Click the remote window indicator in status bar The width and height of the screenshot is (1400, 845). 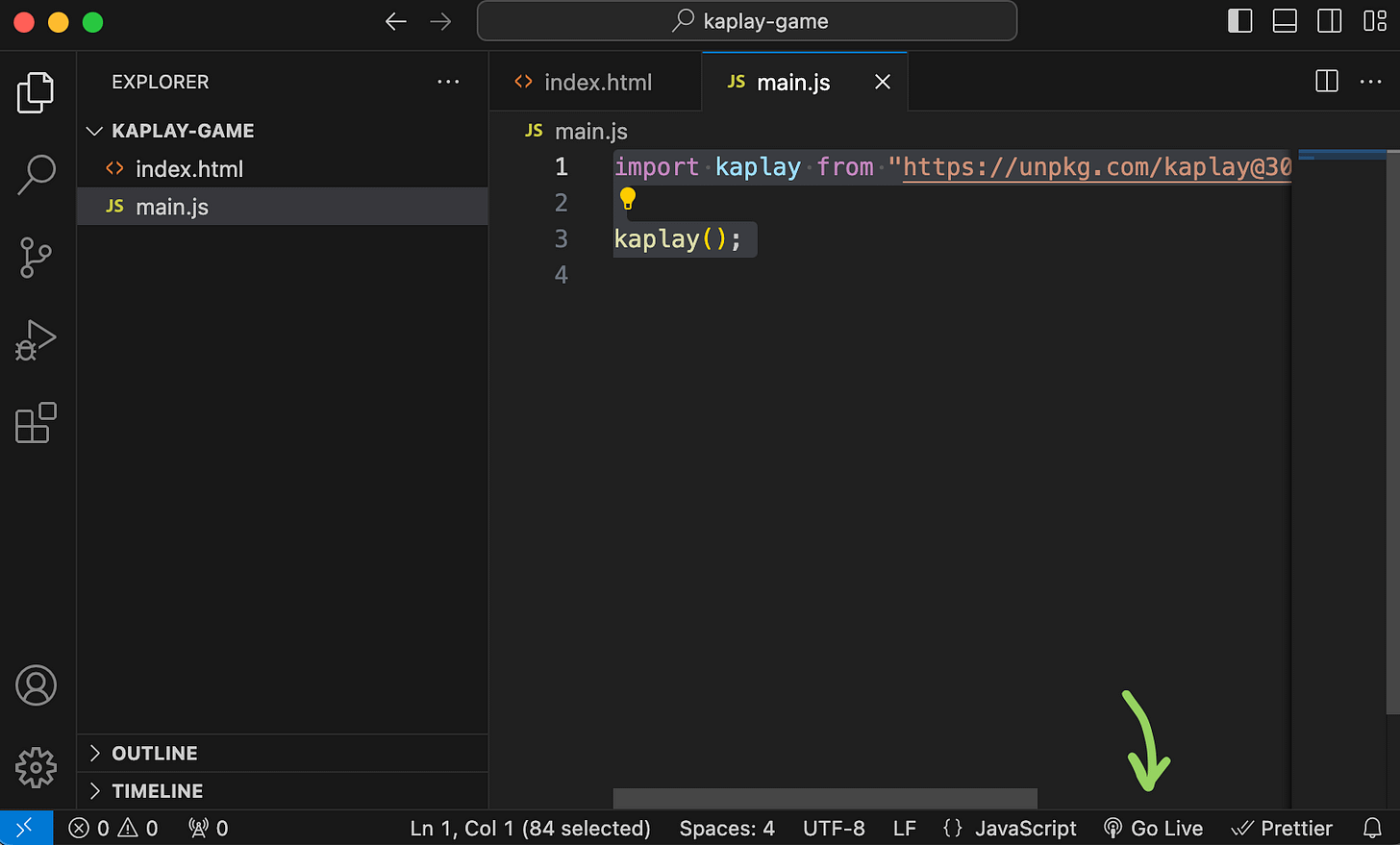[x=25, y=828]
